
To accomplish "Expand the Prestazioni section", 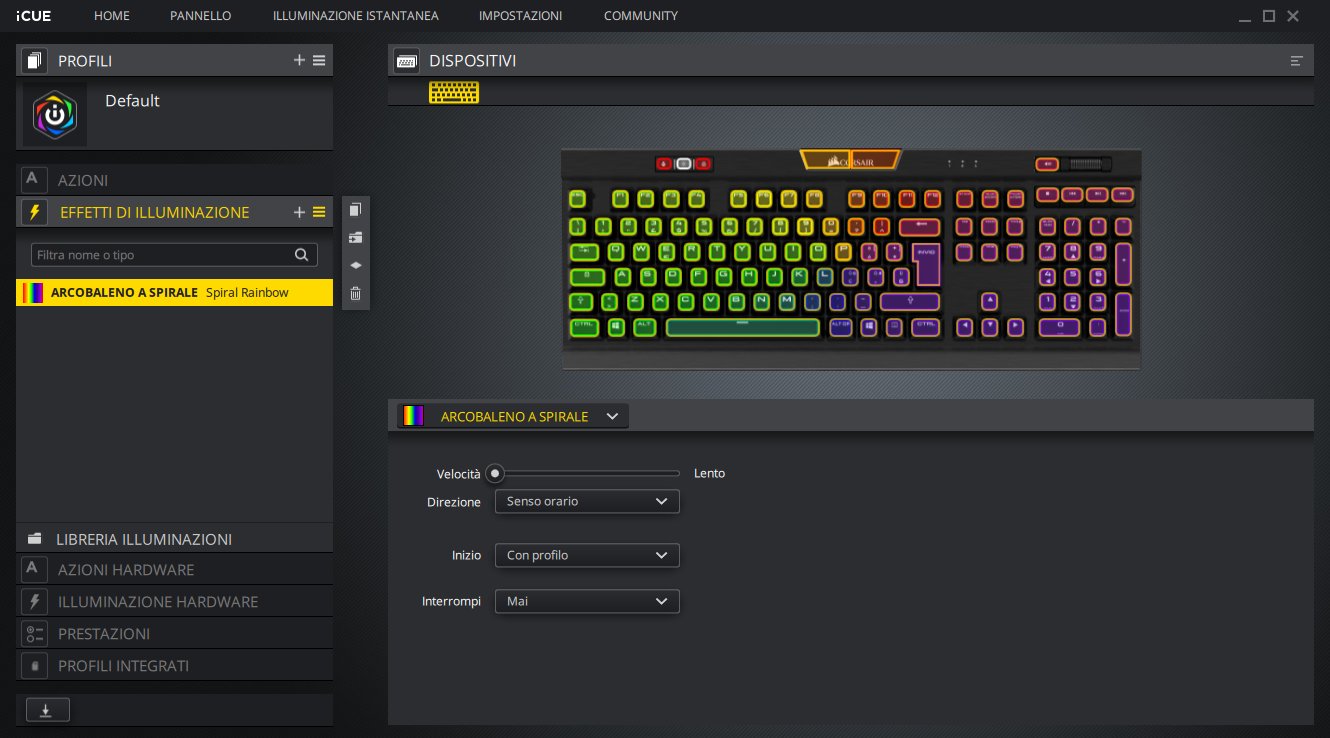I will pos(175,634).
